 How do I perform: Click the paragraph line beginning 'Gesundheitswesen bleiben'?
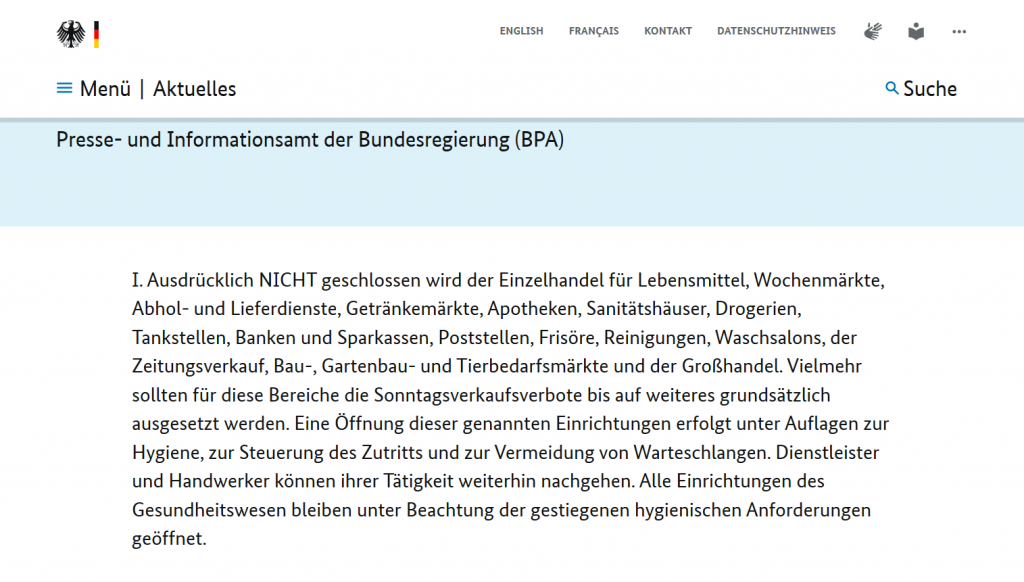(x=502, y=509)
